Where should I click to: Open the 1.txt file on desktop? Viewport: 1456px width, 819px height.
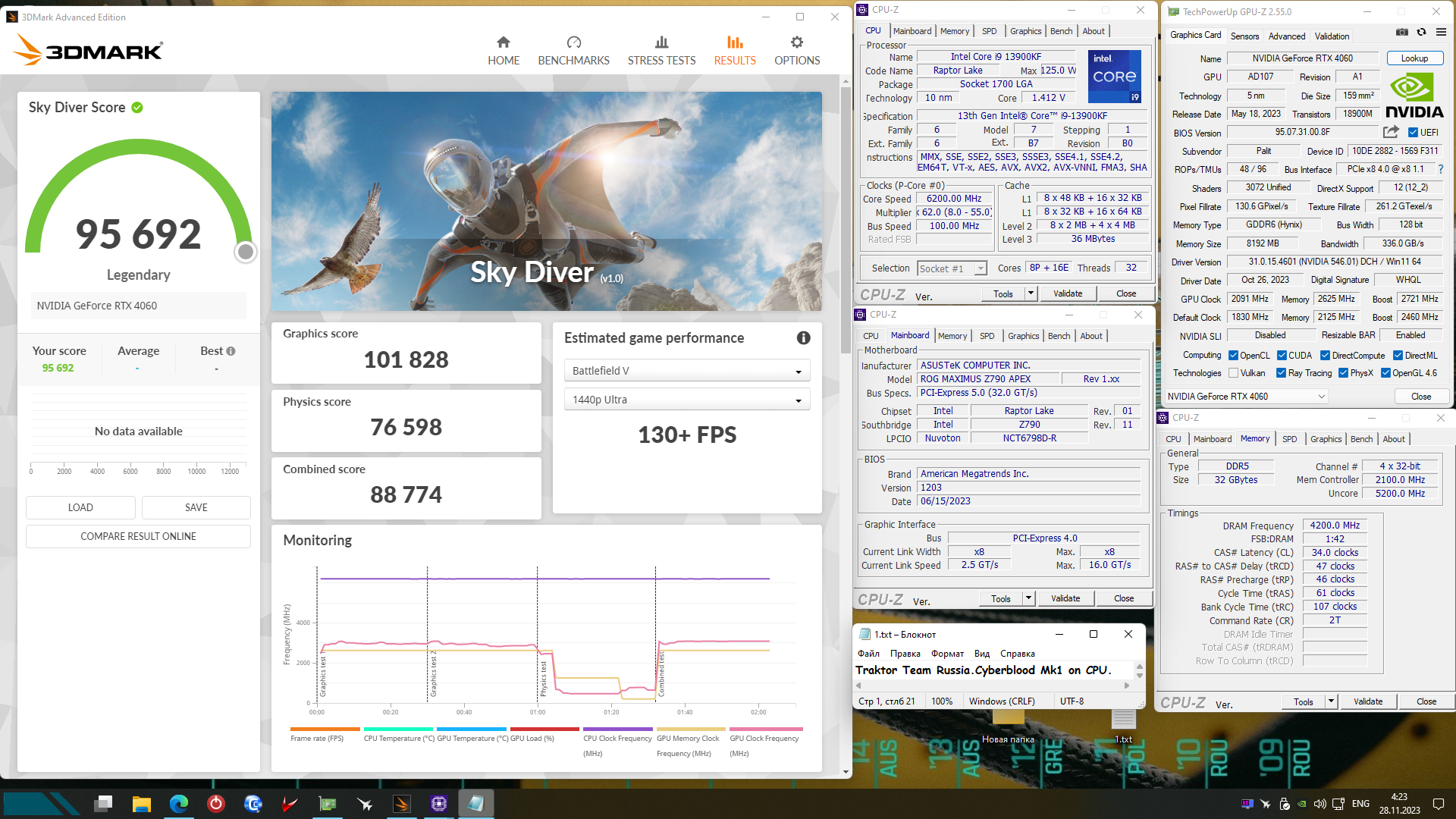[1124, 726]
